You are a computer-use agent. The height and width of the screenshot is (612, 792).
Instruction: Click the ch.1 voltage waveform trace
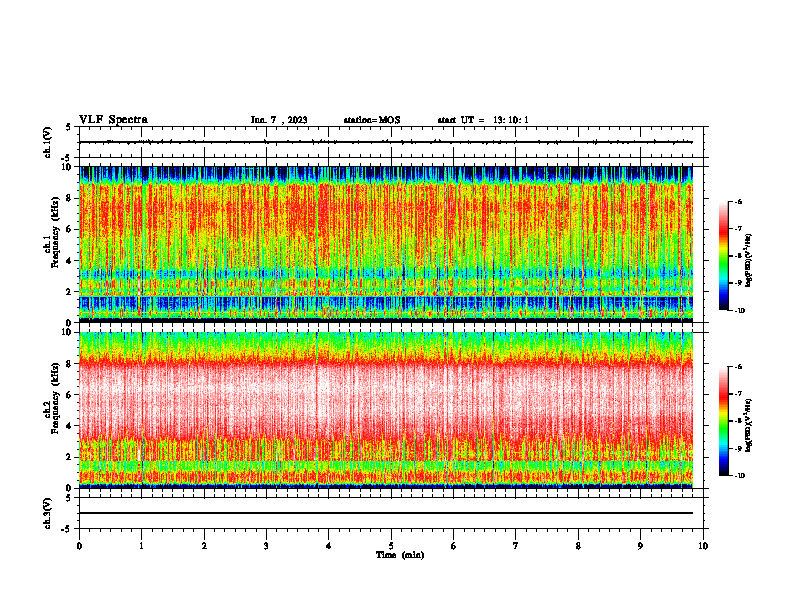click(386, 142)
